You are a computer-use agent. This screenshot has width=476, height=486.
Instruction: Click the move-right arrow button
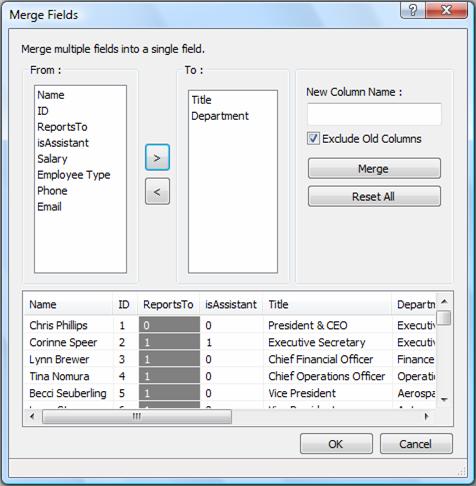[x=157, y=157]
